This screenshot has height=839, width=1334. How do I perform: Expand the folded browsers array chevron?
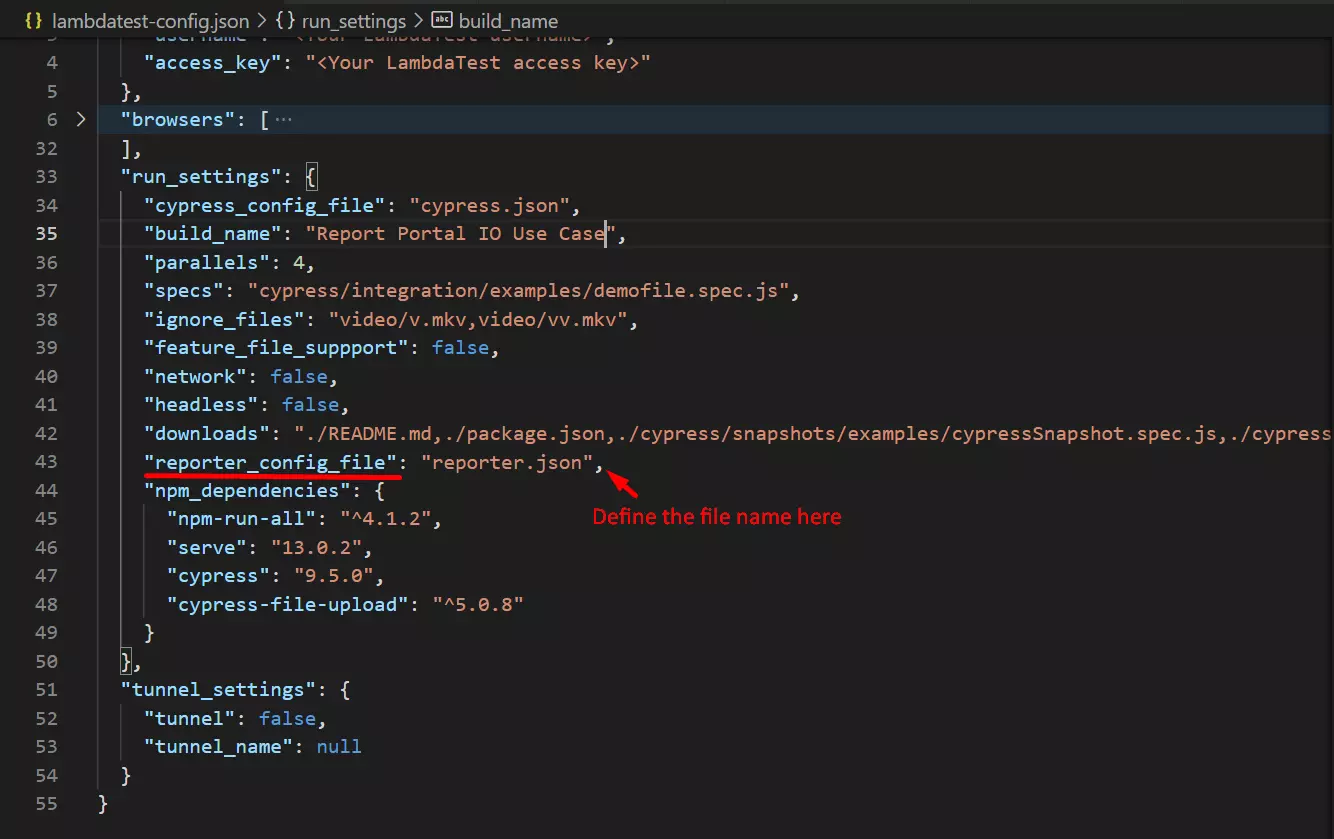(81, 120)
